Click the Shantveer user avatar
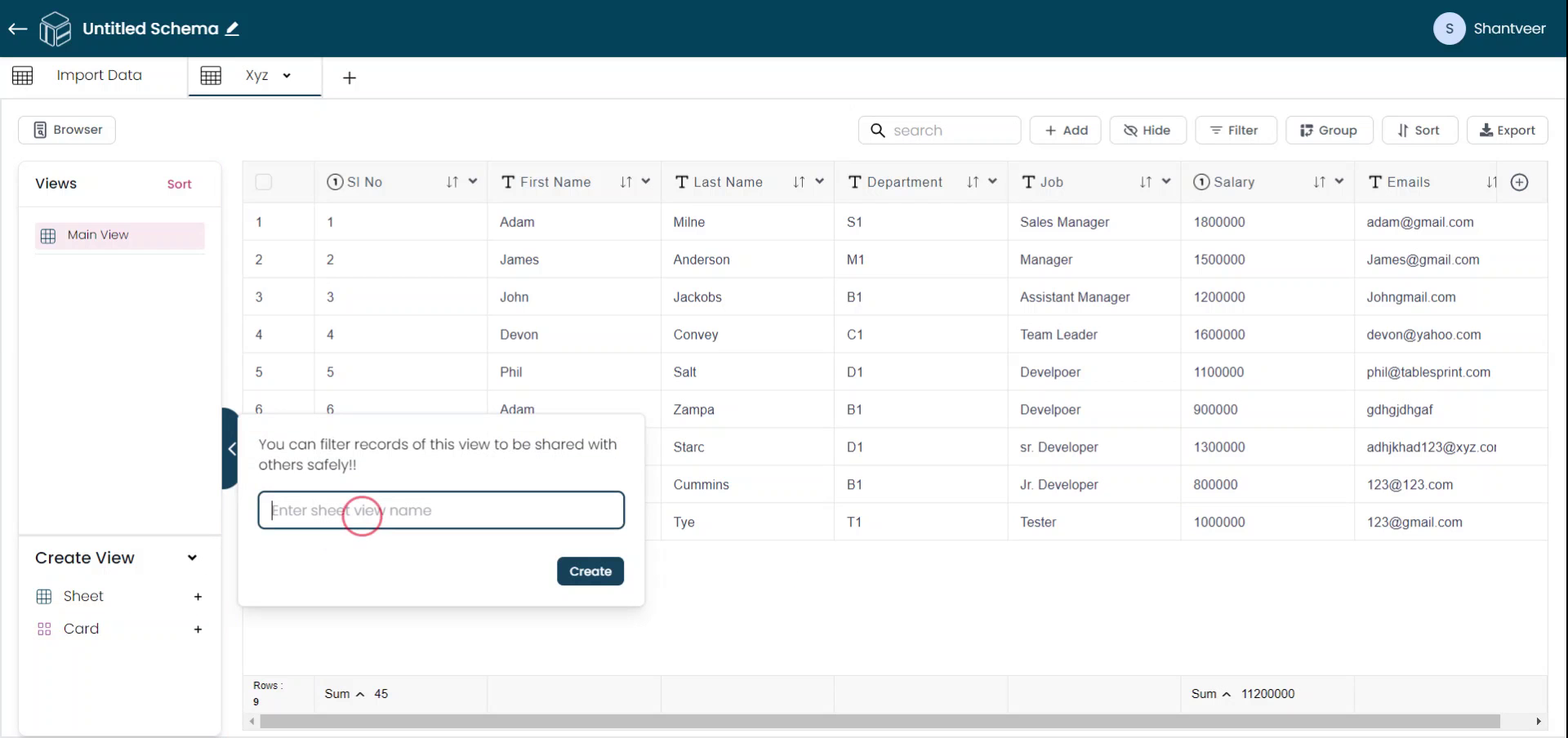This screenshot has height=738, width=1568. (1449, 29)
